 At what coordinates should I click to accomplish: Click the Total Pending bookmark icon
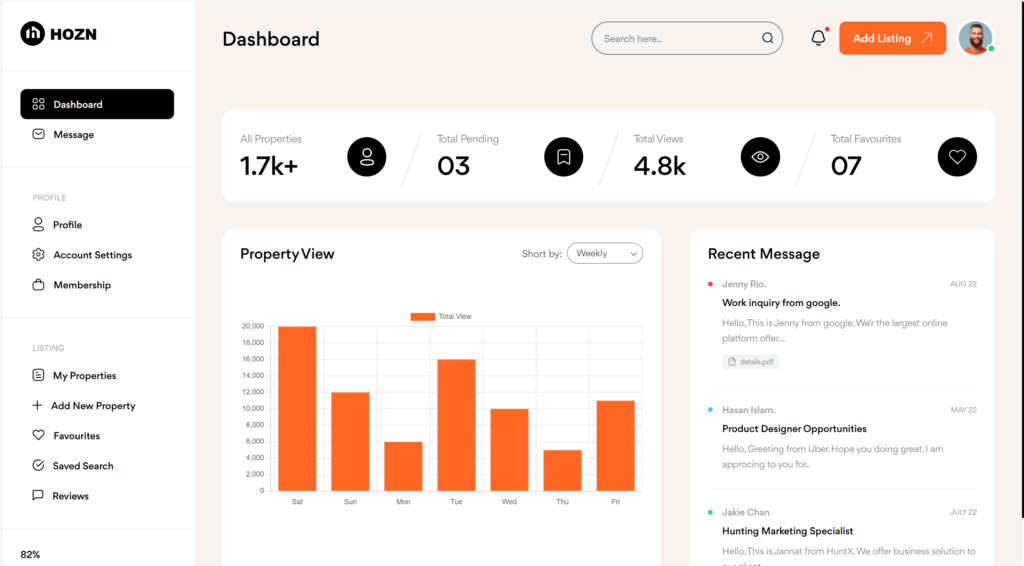[564, 157]
